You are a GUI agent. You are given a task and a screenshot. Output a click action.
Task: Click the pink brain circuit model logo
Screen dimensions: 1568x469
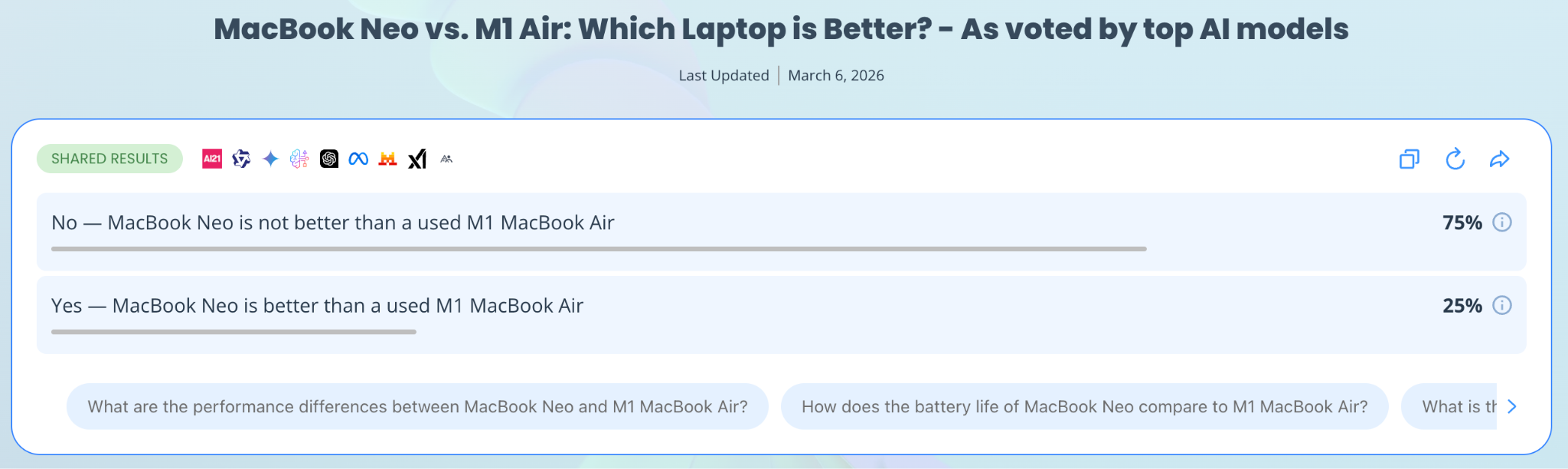pos(299,159)
